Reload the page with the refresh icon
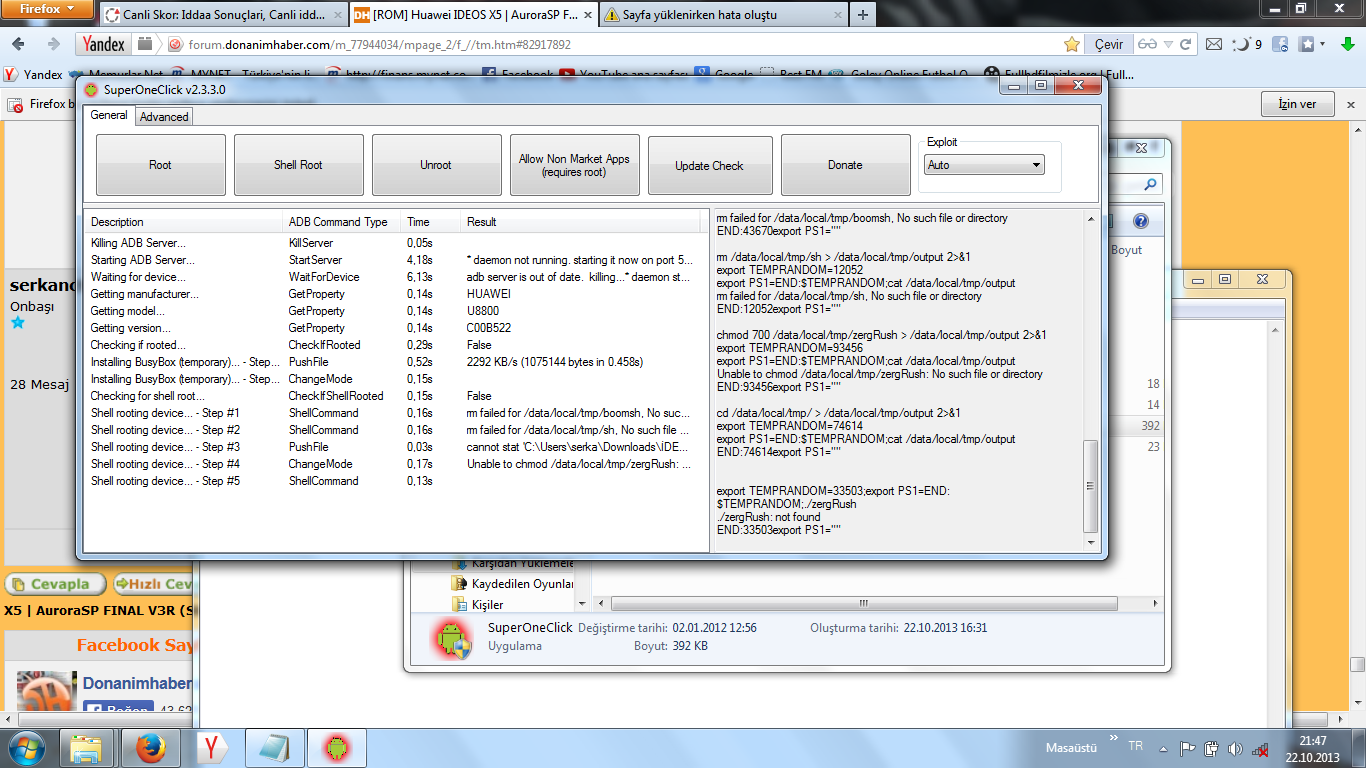Screen dimensions: 1366x768 click(1185, 45)
